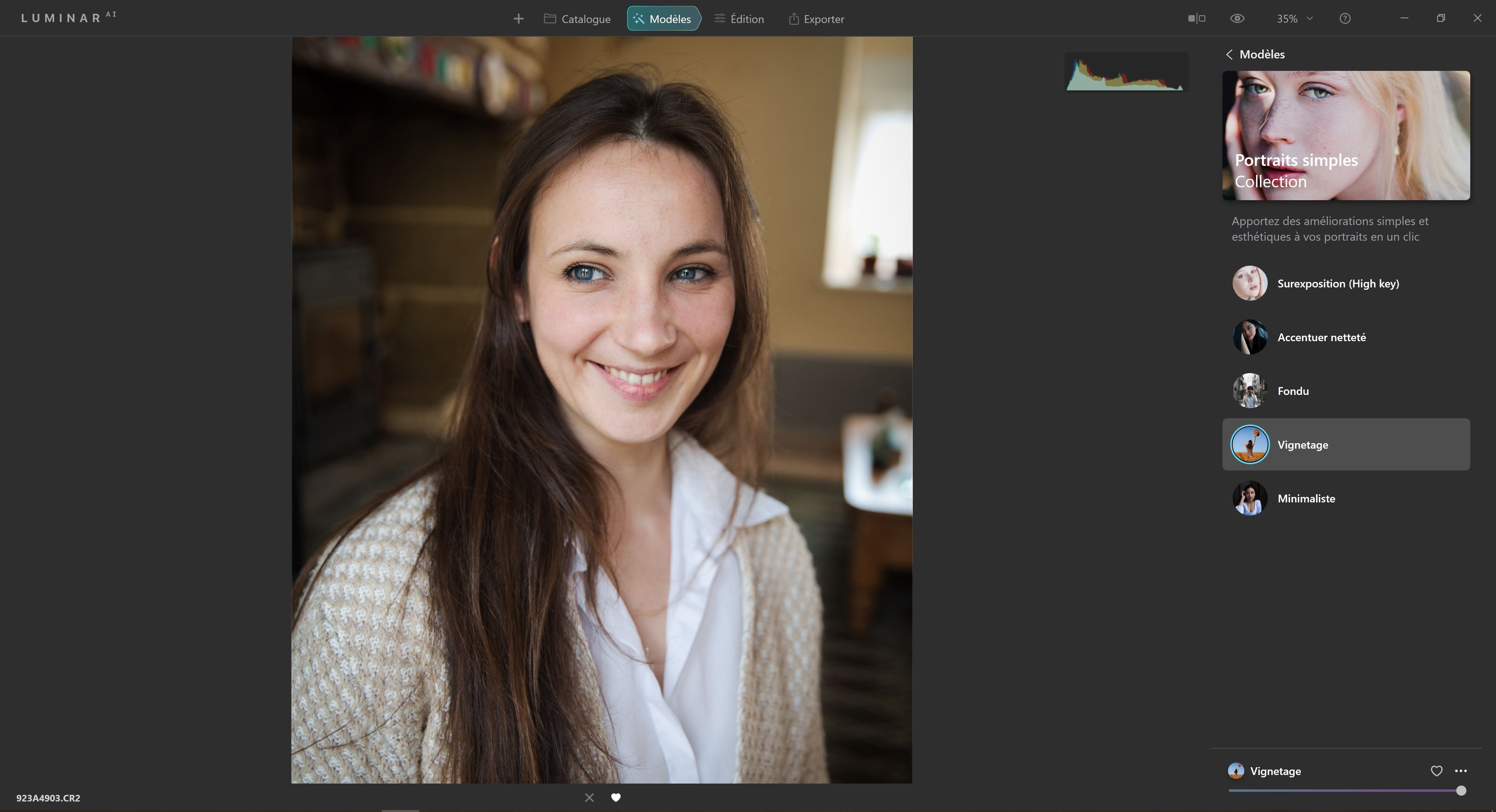Choose the Minimaliste template

coord(1305,498)
